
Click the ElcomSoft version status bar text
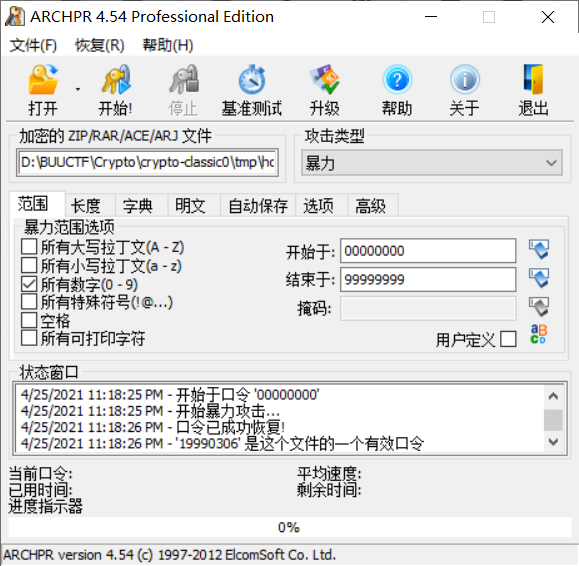point(169,555)
